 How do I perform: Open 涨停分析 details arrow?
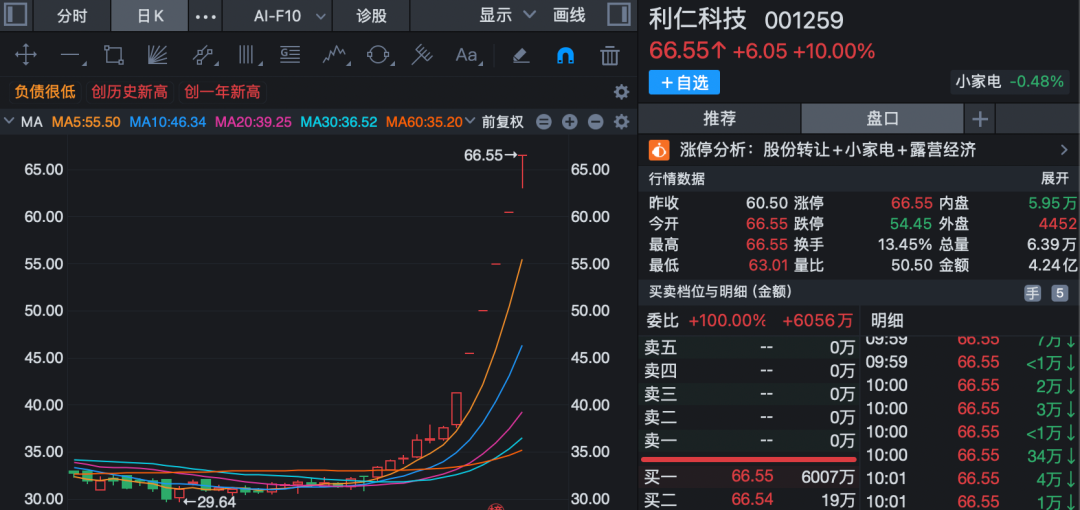pyautogui.click(x=1064, y=150)
